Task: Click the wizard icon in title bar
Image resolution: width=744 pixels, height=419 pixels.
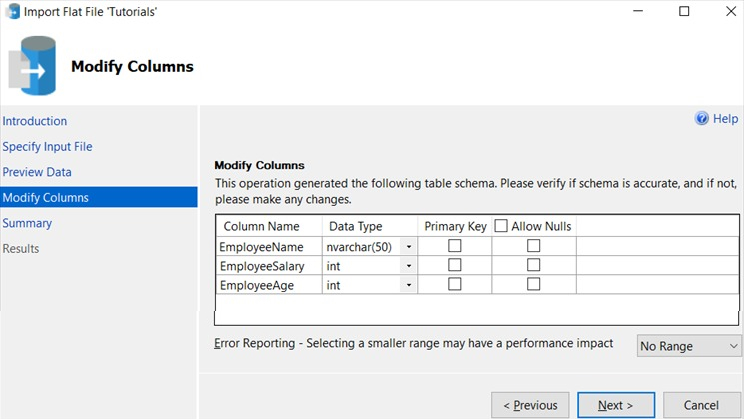Action: 12,12
